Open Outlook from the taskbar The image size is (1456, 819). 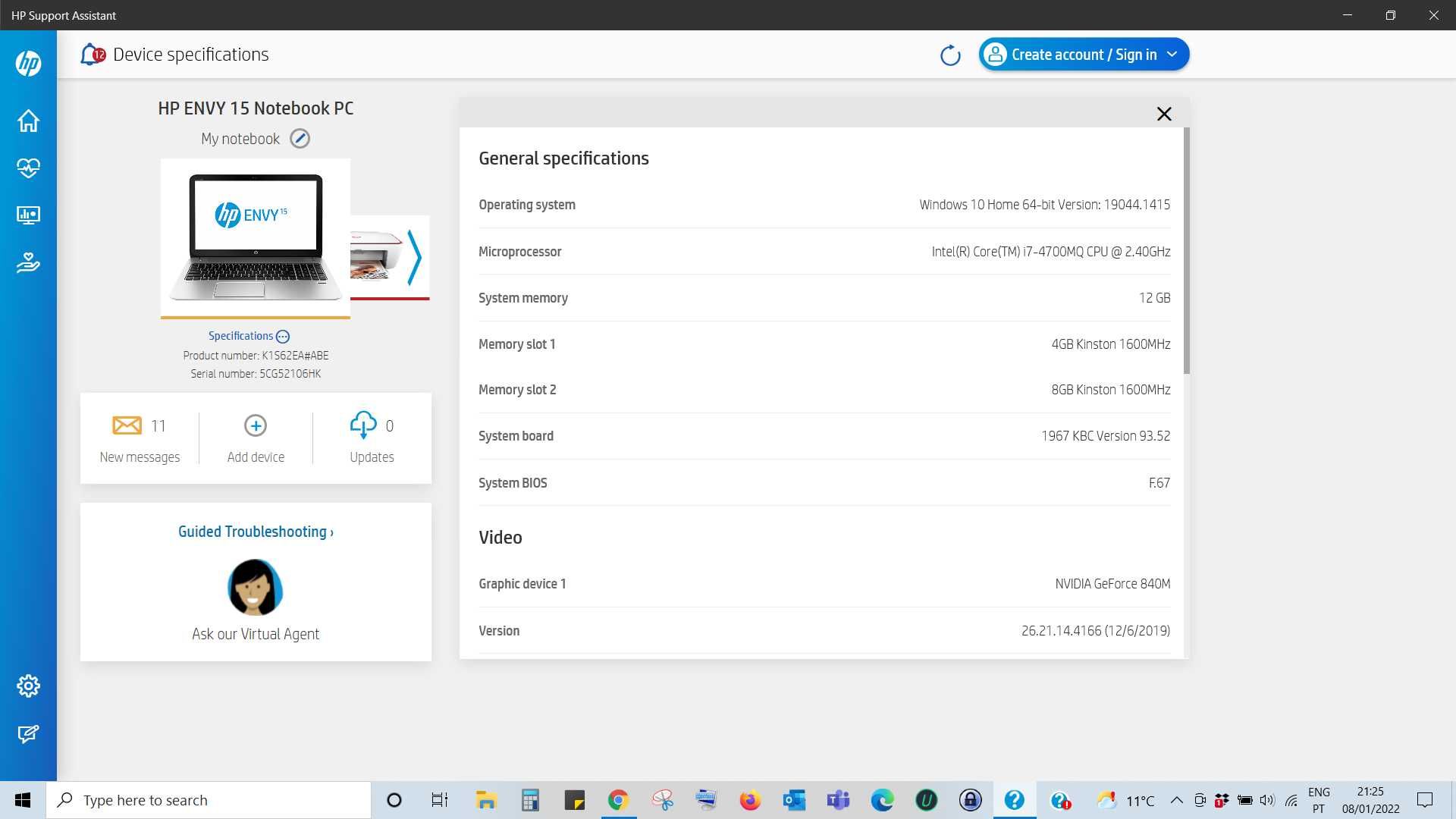click(x=794, y=800)
